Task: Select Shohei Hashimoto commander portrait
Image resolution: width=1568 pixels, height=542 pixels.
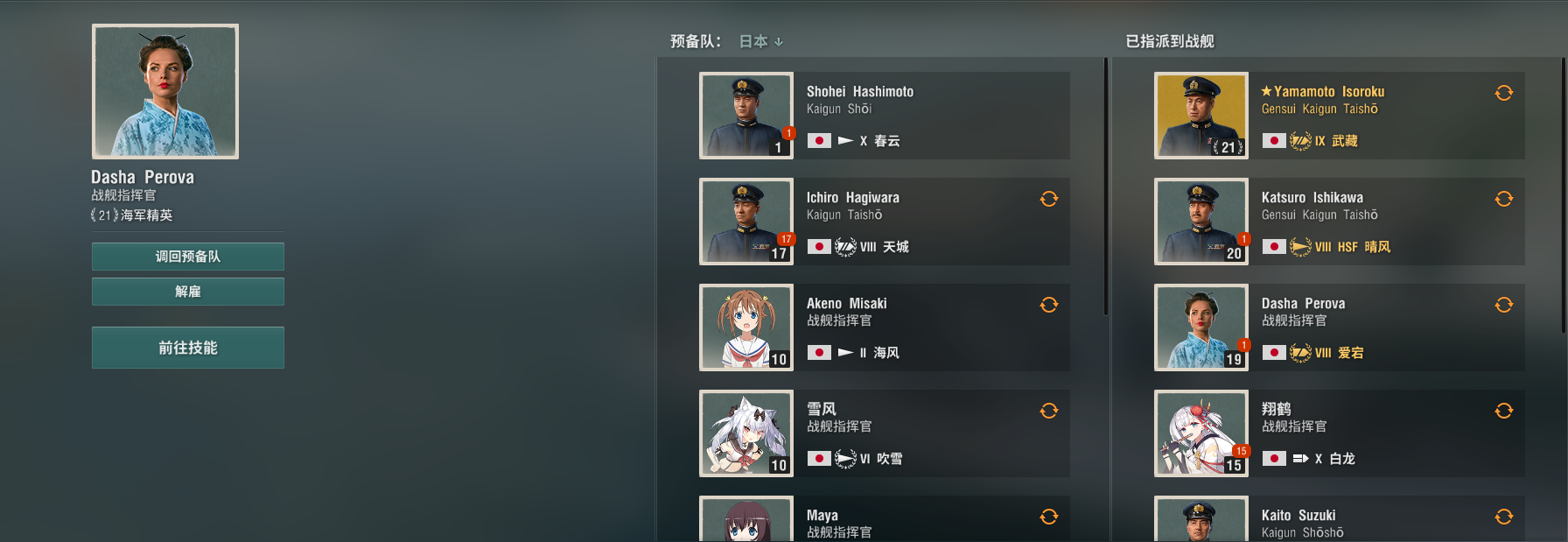Action: coord(746,116)
